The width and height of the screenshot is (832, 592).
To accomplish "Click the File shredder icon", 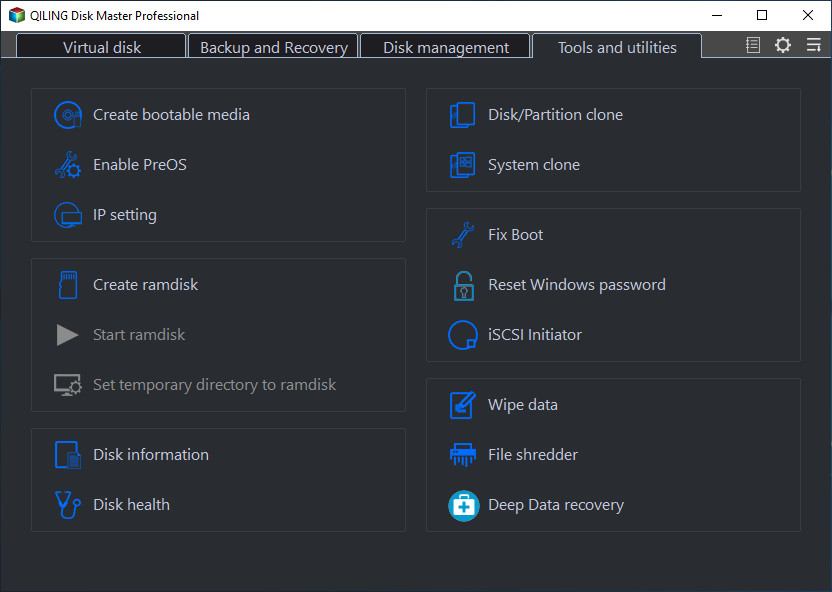I will (463, 455).
